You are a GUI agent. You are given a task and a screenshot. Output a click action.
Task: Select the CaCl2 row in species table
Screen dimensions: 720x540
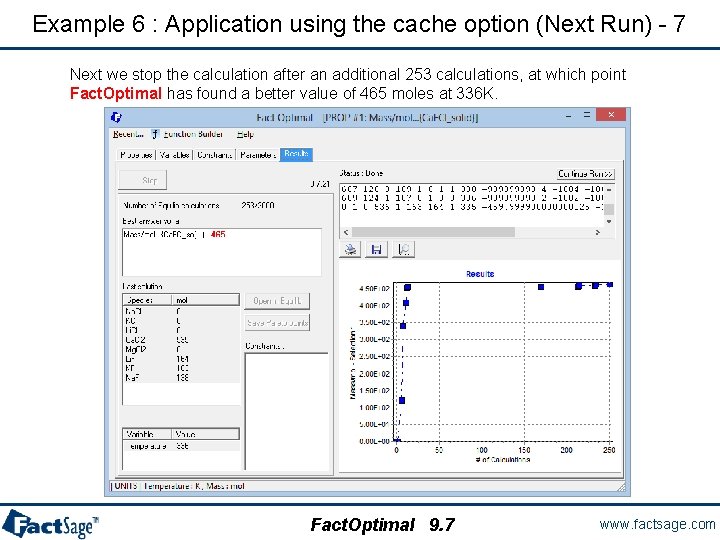coord(181,340)
